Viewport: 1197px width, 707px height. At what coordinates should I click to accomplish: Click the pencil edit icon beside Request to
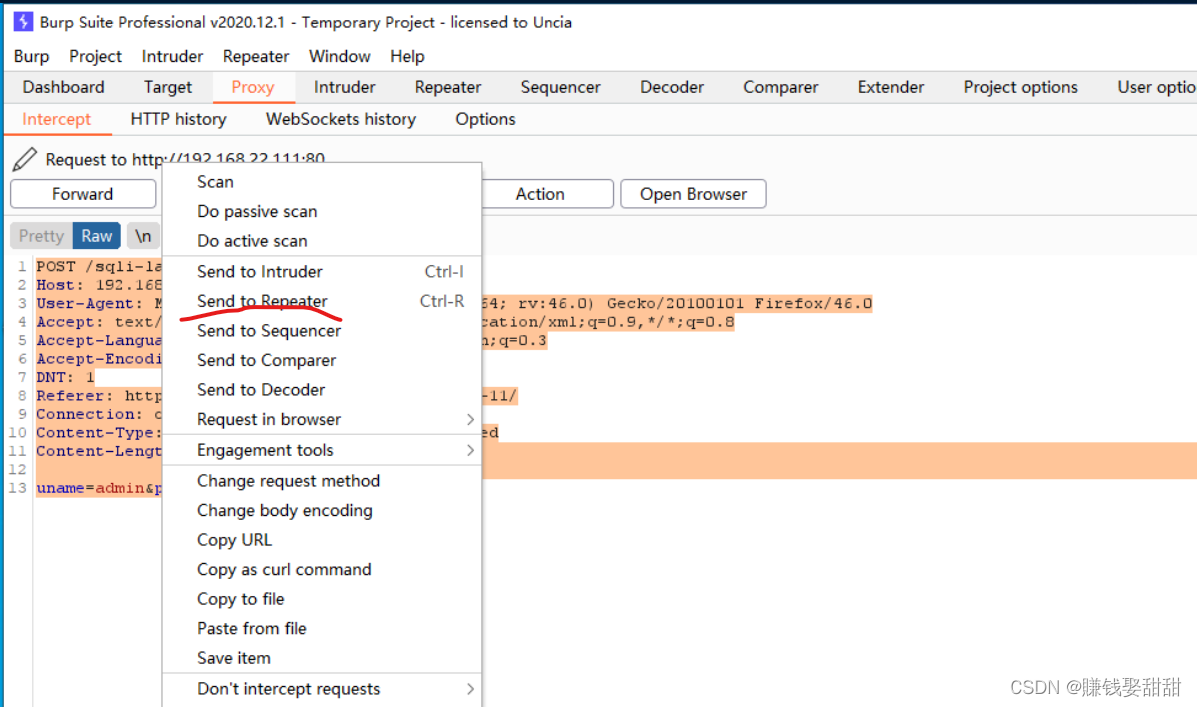(24, 159)
